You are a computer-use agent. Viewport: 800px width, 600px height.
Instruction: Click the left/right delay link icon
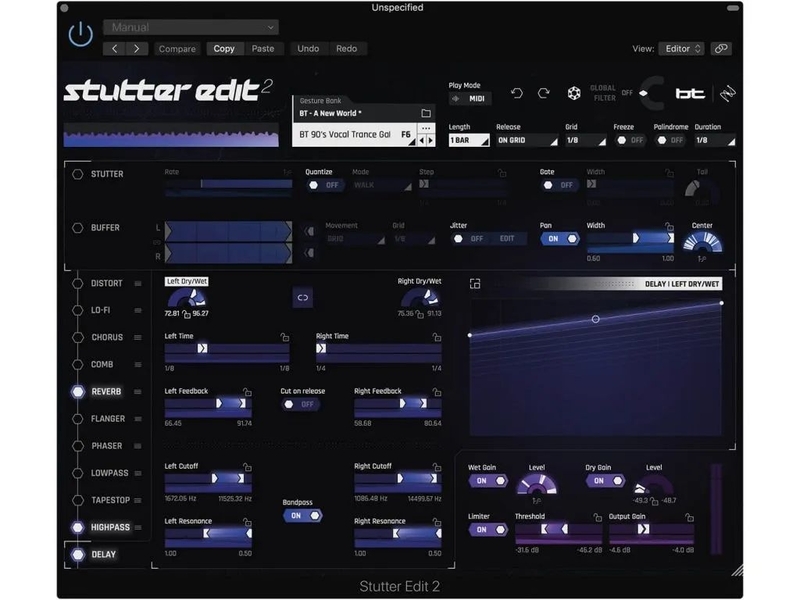click(x=303, y=297)
